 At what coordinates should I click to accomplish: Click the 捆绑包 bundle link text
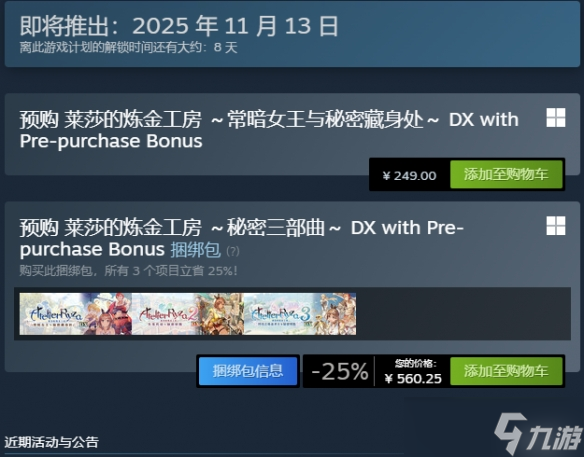pyautogui.click(x=196, y=250)
